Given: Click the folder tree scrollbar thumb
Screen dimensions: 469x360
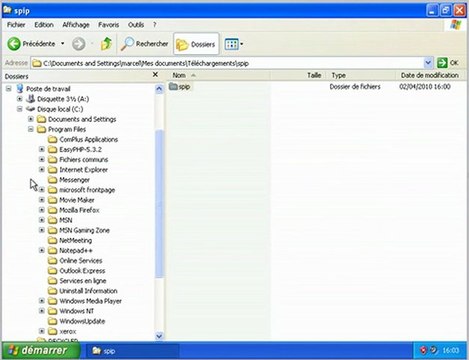Looking at the screenshot, I should (x=159, y=203).
